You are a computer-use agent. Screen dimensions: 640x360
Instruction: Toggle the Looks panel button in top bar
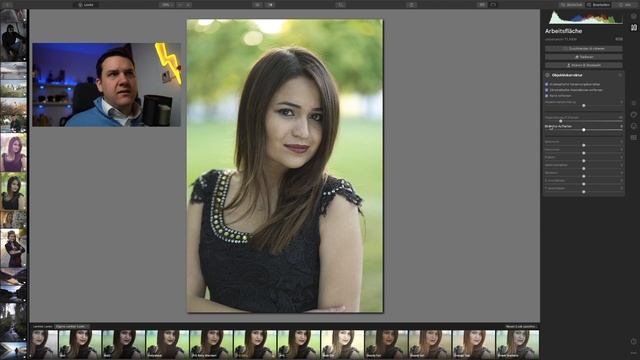pos(86,4)
